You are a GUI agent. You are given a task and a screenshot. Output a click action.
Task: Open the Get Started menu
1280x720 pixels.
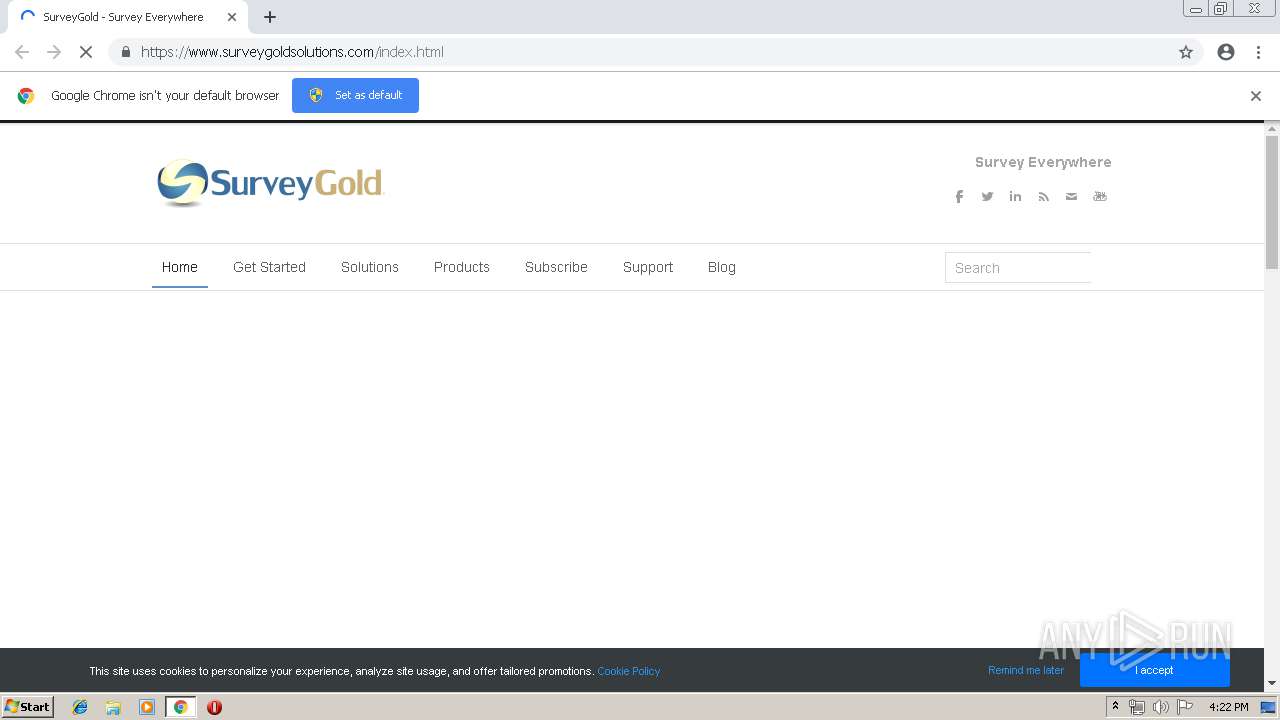pyautogui.click(x=269, y=267)
